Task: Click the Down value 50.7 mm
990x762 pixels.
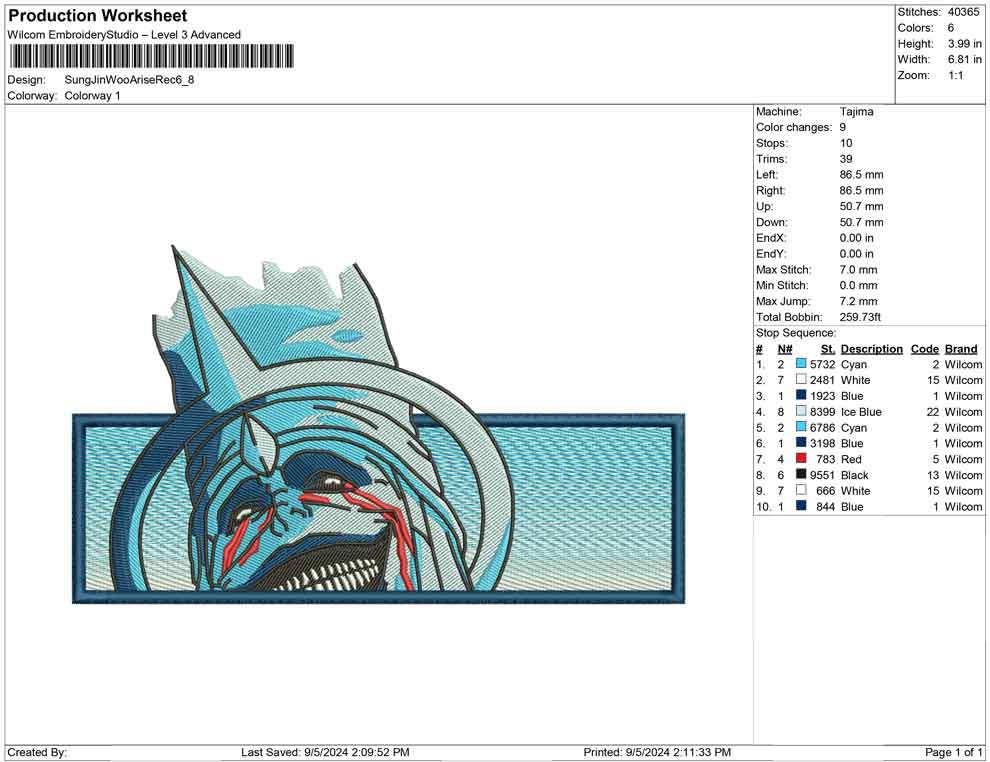Action: (862, 222)
